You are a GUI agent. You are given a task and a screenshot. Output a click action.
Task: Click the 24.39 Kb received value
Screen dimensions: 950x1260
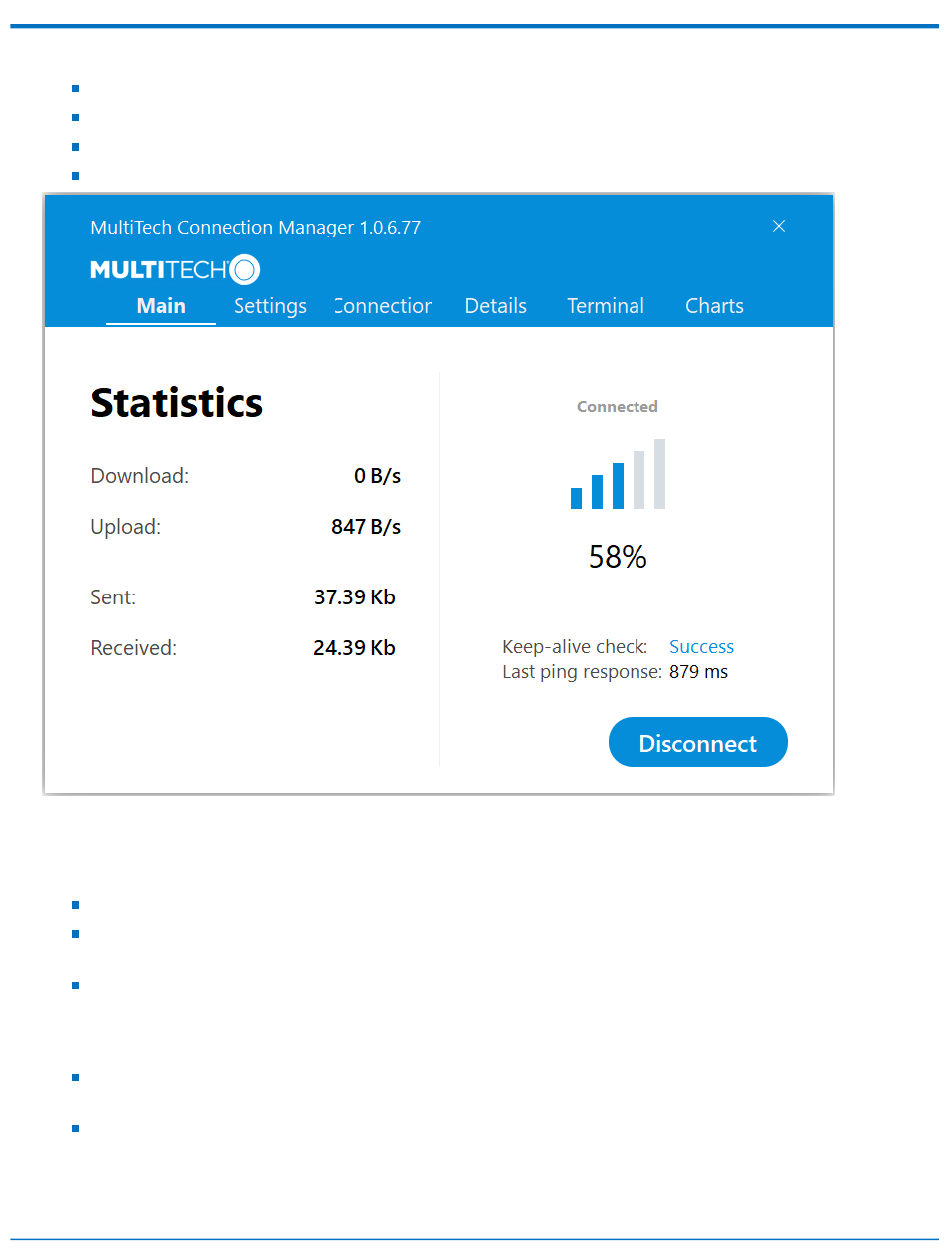pos(354,648)
